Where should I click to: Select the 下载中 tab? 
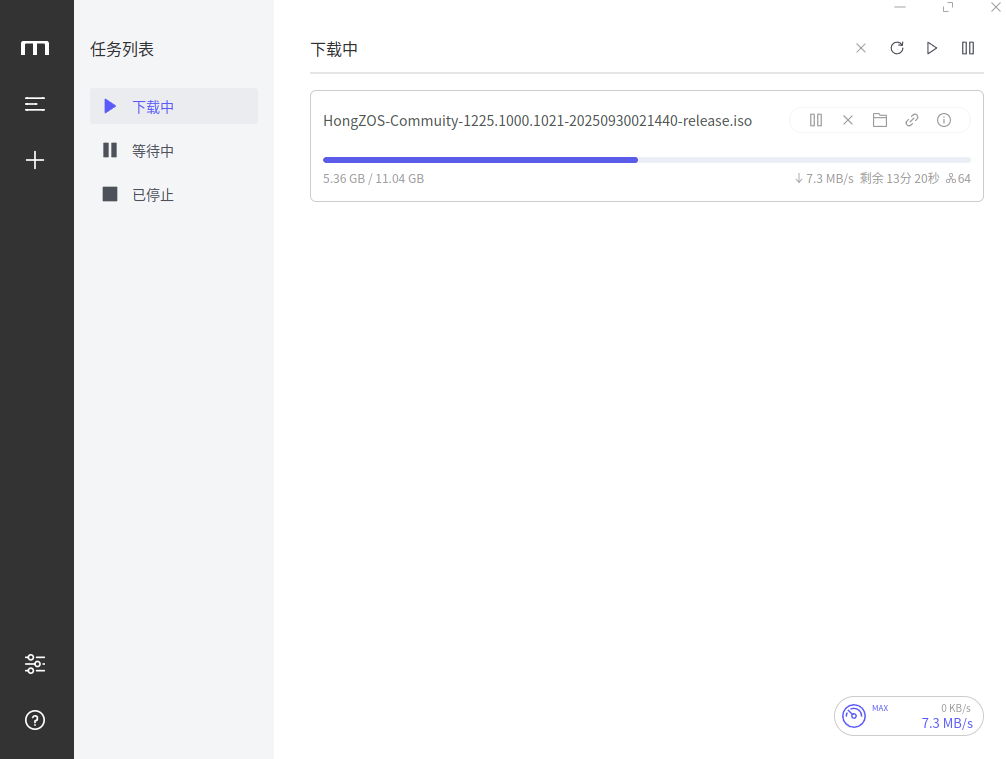click(174, 106)
